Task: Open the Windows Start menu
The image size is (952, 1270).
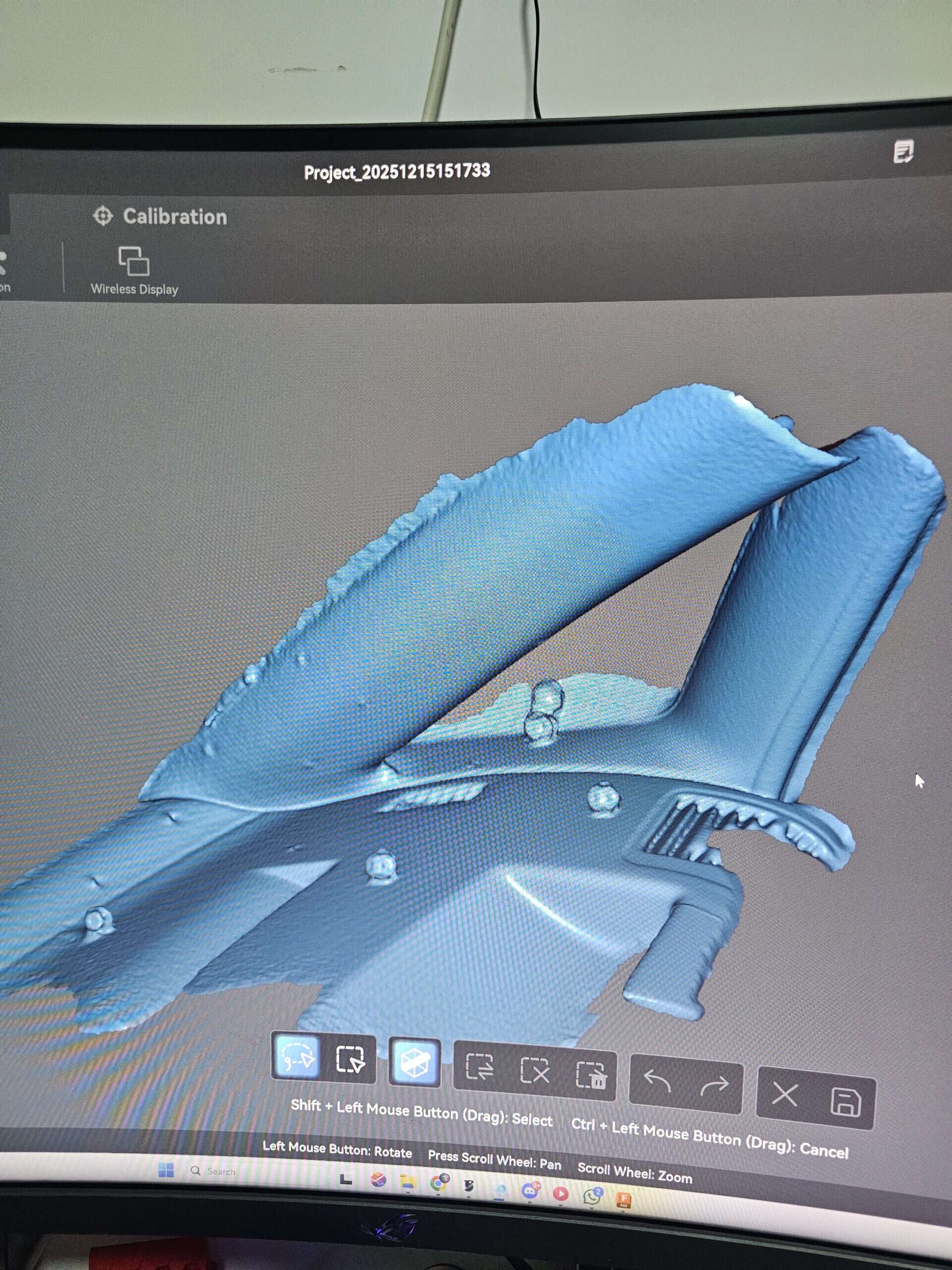Action: pyautogui.click(x=166, y=1170)
